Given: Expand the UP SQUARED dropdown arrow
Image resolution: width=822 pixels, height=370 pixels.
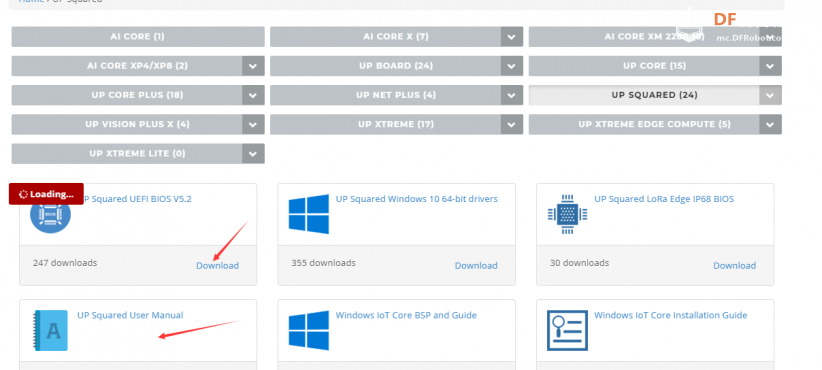Looking at the screenshot, I should point(770,95).
